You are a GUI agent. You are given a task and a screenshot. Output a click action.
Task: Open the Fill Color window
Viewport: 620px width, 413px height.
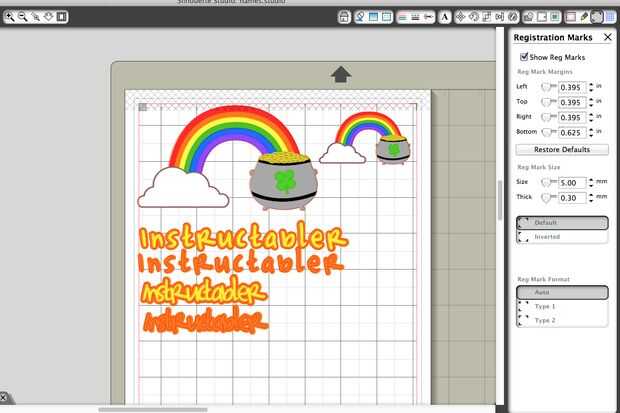pos(360,17)
